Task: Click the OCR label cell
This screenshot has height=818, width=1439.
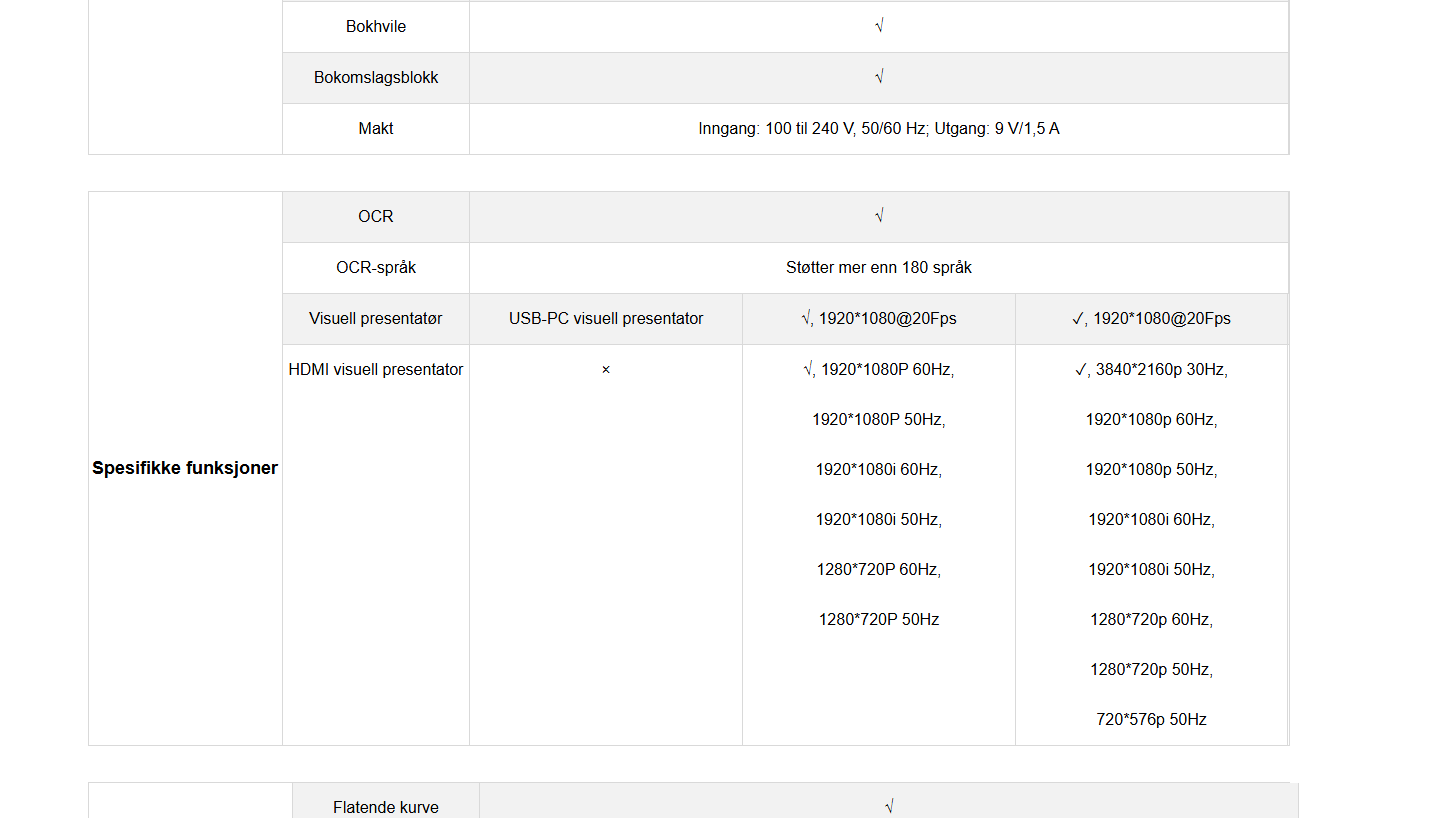Action: coord(376,217)
